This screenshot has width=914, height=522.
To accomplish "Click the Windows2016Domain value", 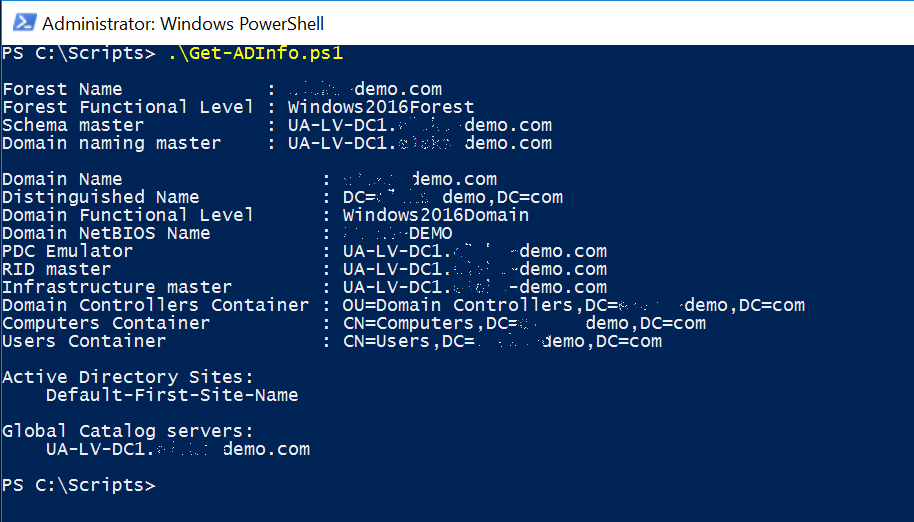I will (x=436, y=215).
